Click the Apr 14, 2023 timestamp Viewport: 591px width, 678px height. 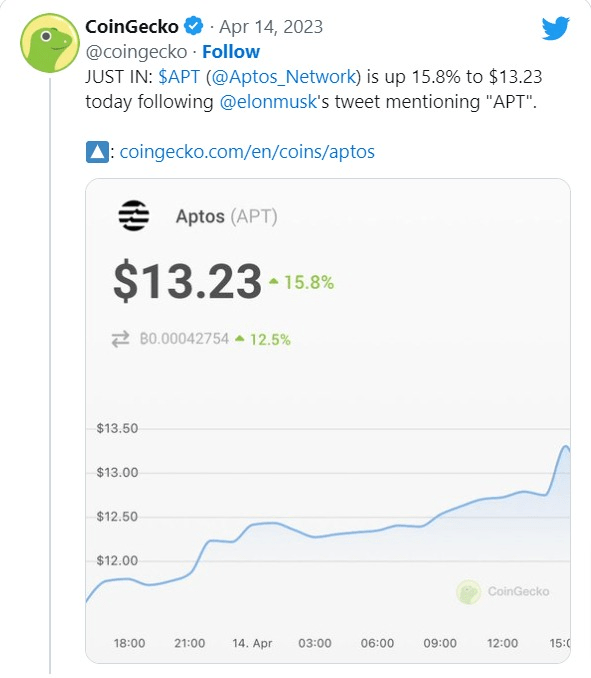coord(271,27)
